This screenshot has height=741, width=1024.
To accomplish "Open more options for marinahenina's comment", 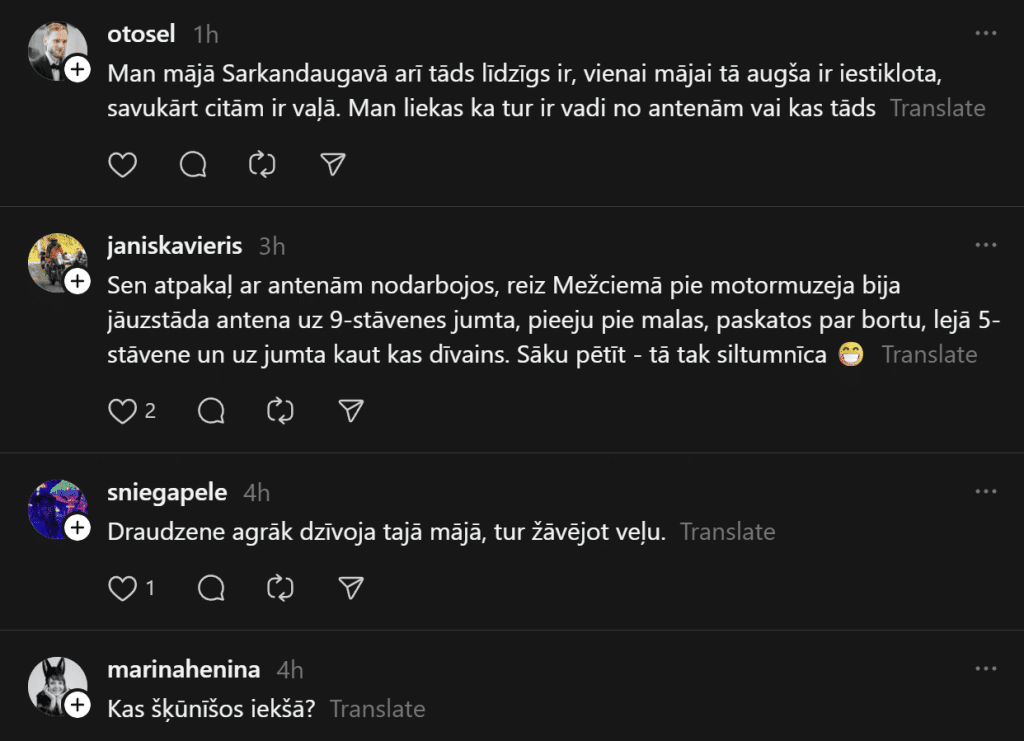I will [x=986, y=669].
